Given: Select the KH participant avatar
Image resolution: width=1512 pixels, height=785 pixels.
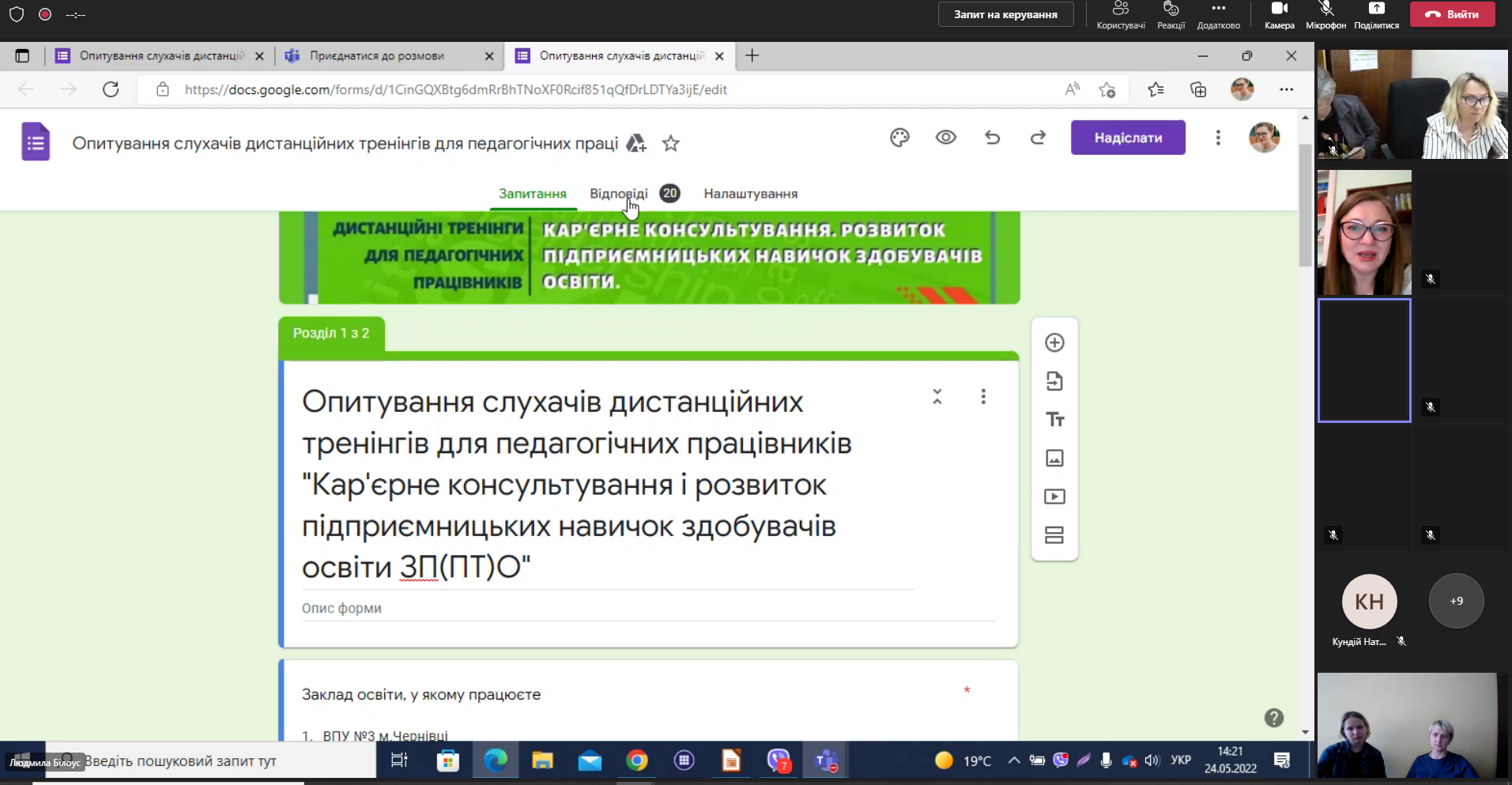Looking at the screenshot, I should pos(1369,601).
